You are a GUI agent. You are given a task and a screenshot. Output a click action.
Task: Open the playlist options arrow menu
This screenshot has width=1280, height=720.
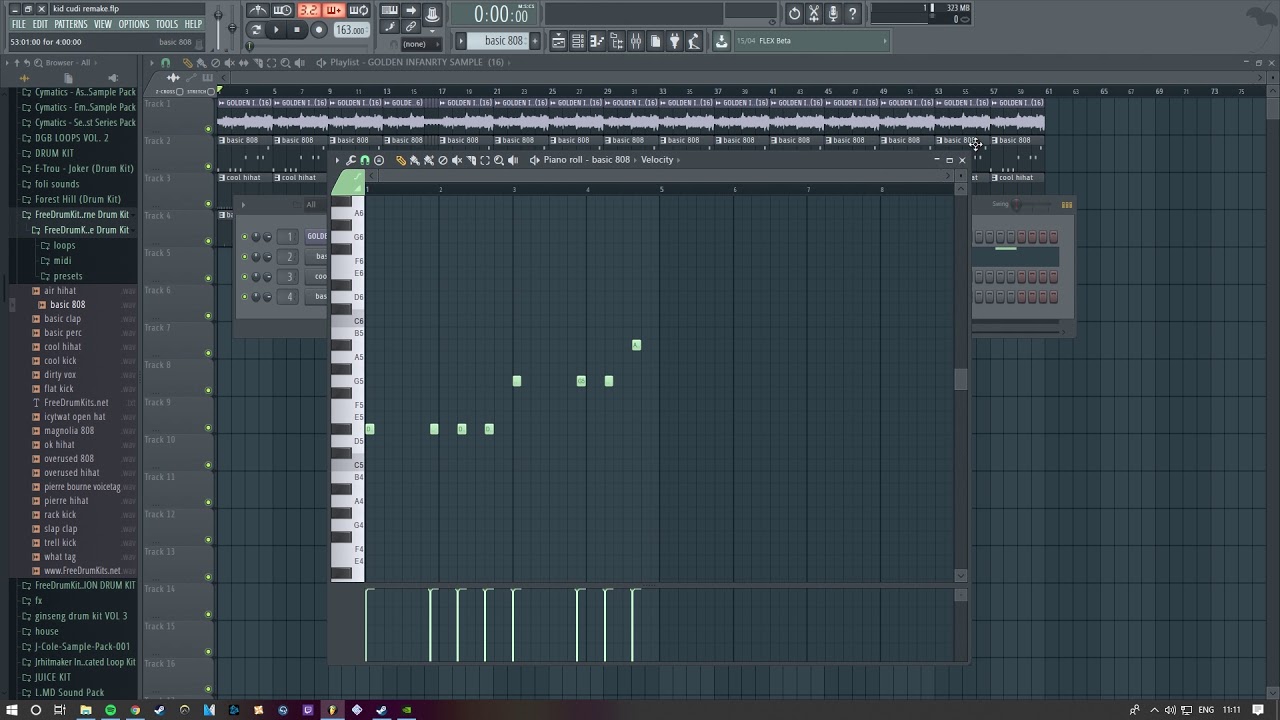[x=153, y=62]
